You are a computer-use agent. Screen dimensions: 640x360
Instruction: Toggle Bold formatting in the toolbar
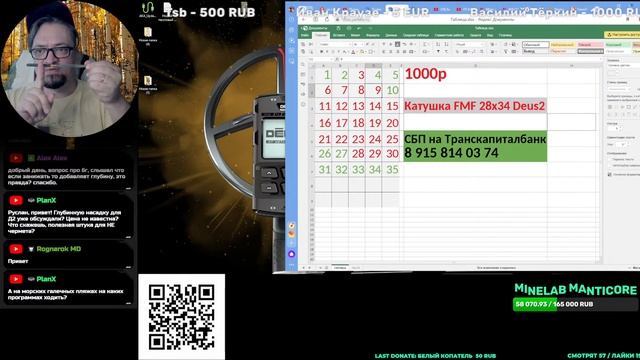322,51
